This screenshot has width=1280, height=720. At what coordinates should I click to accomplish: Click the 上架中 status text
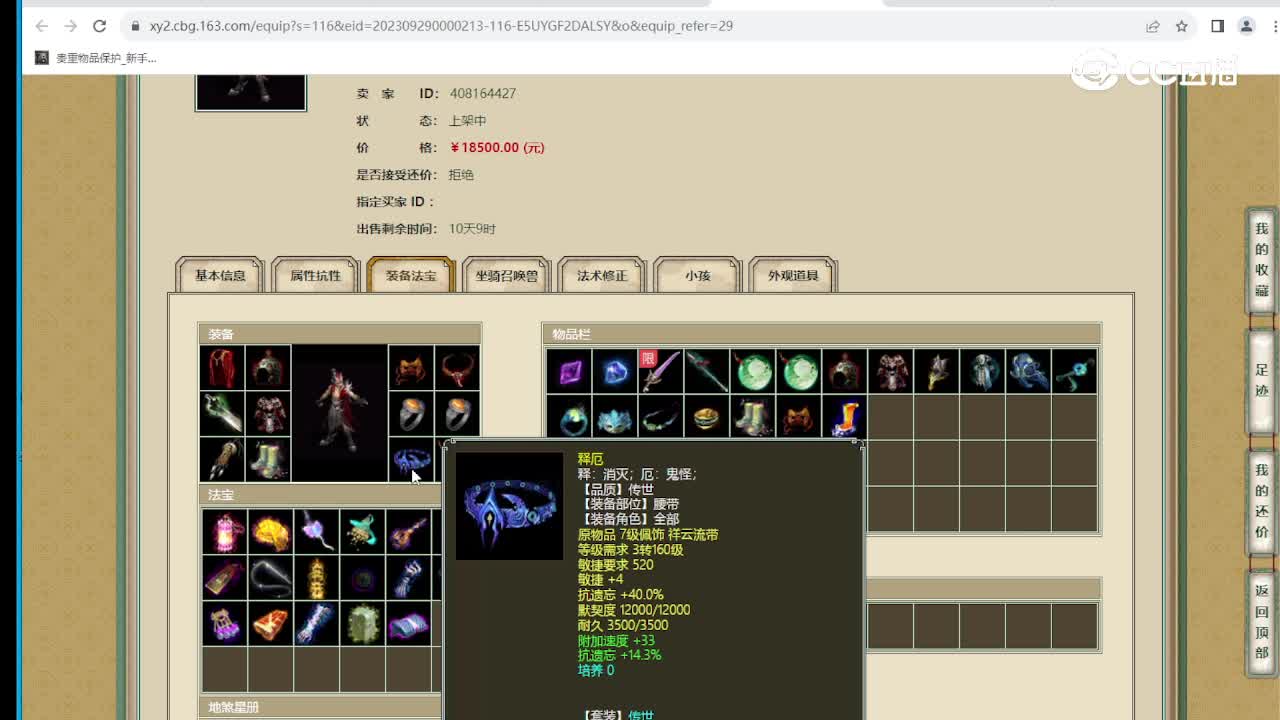467,120
